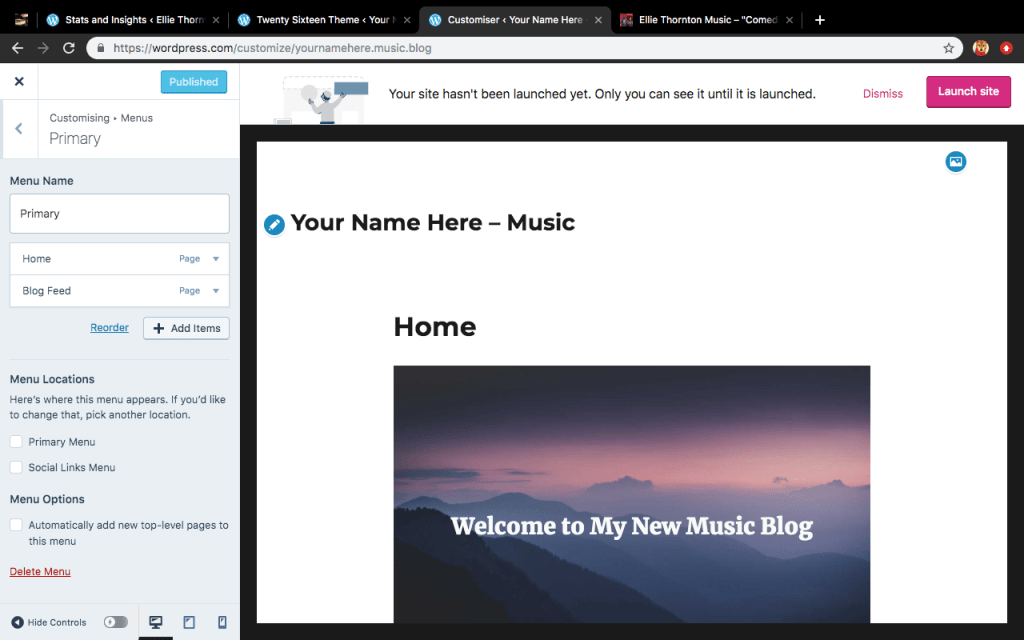Click the pencil edit icon beside site title
The image size is (1024, 640).
coord(274,225)
